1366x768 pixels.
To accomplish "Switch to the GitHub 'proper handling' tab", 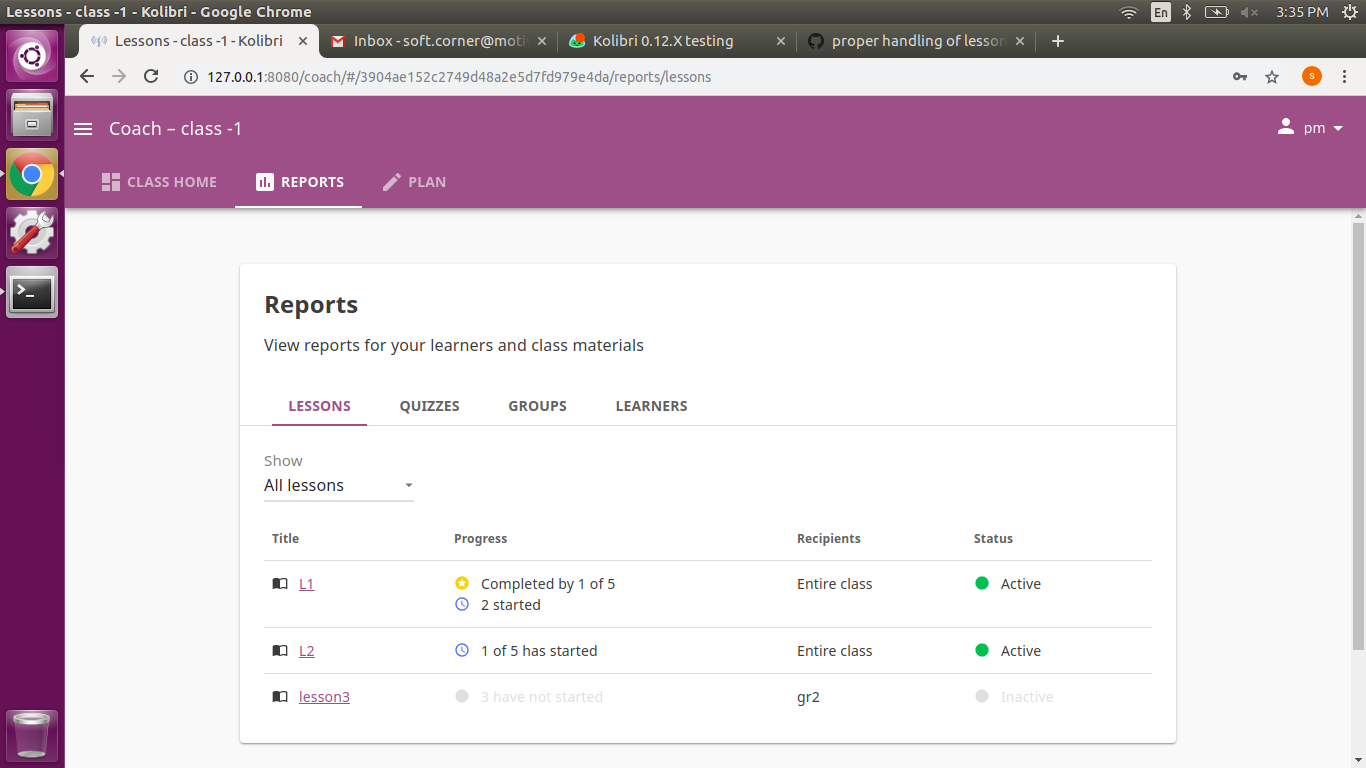I will [x=916, y=41].
